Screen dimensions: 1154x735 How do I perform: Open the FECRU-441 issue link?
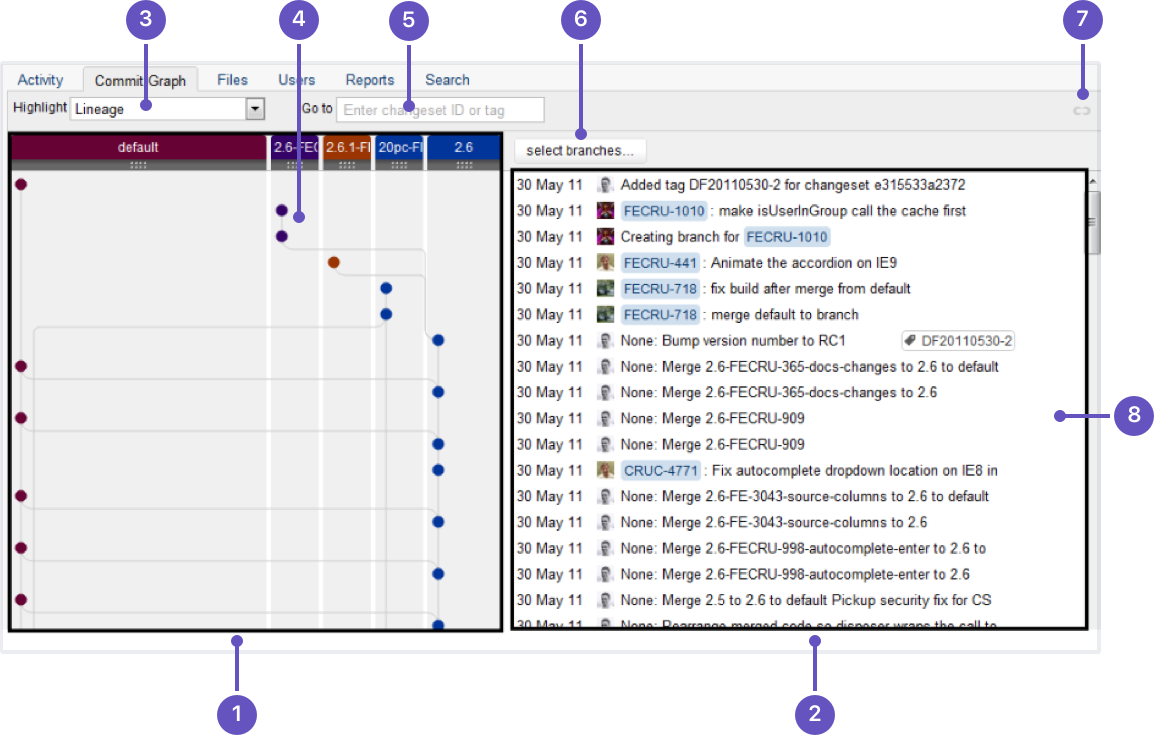(660, 263)
